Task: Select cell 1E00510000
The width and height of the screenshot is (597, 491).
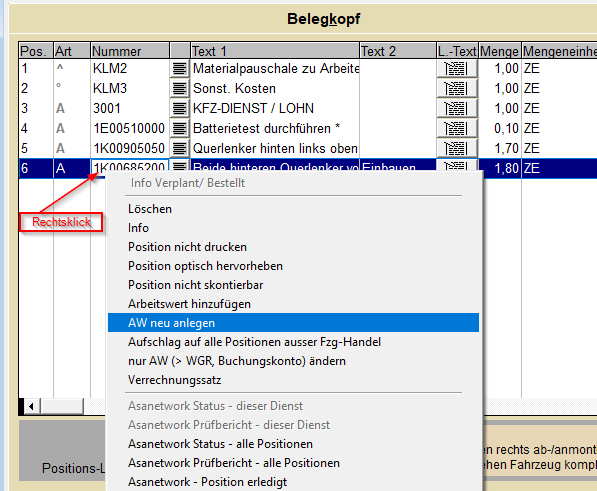Action: point(130,128)
